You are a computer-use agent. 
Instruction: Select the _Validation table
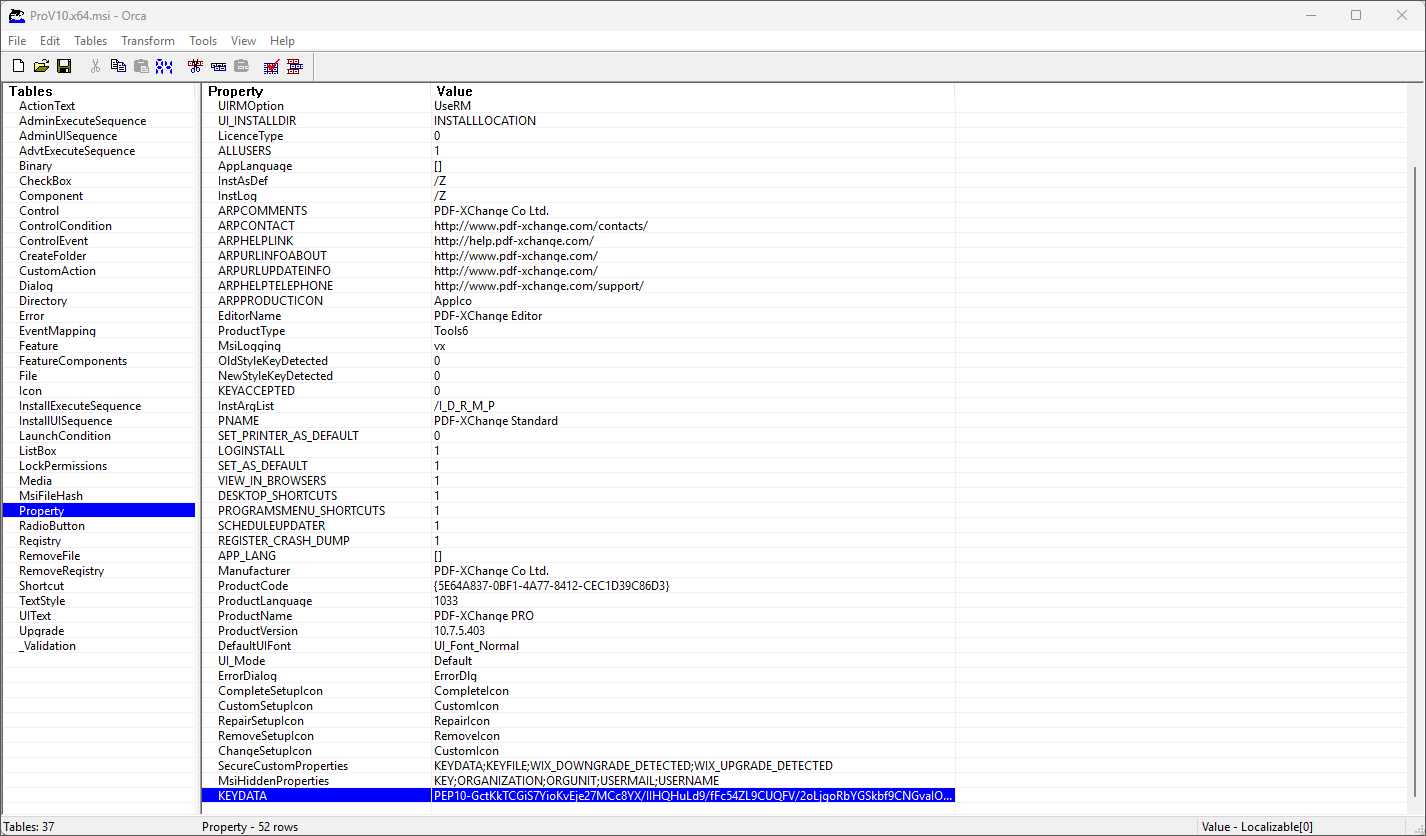coord(47,646)
